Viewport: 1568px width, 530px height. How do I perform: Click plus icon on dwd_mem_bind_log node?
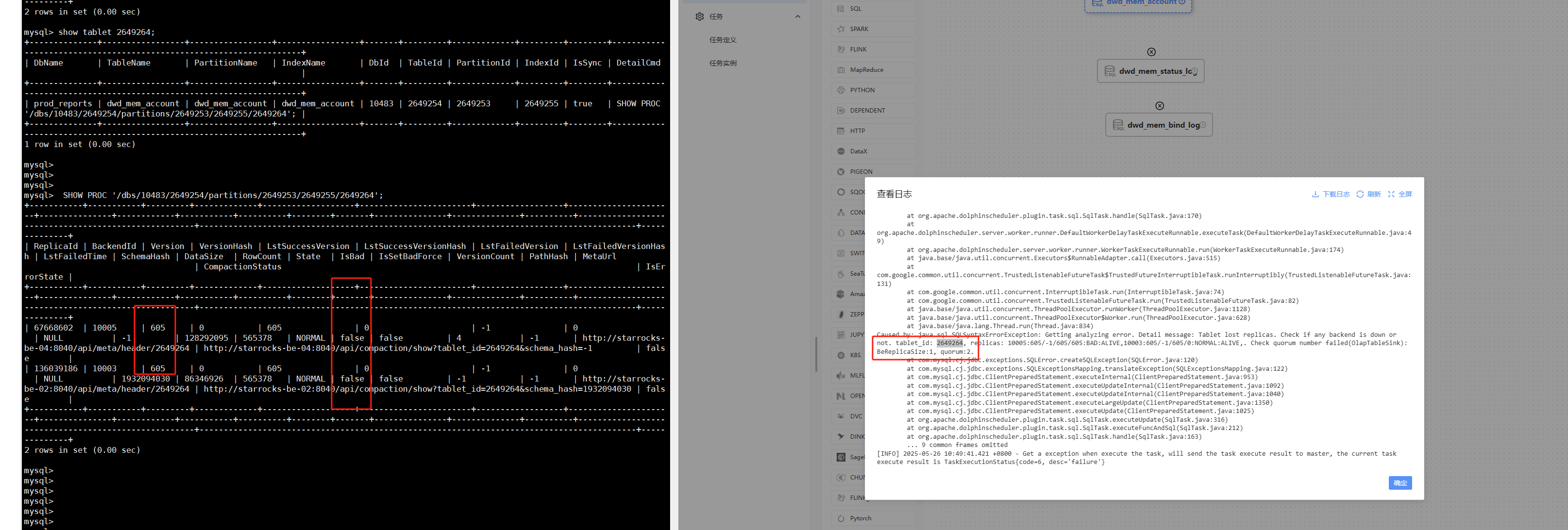coord(1203,125)
